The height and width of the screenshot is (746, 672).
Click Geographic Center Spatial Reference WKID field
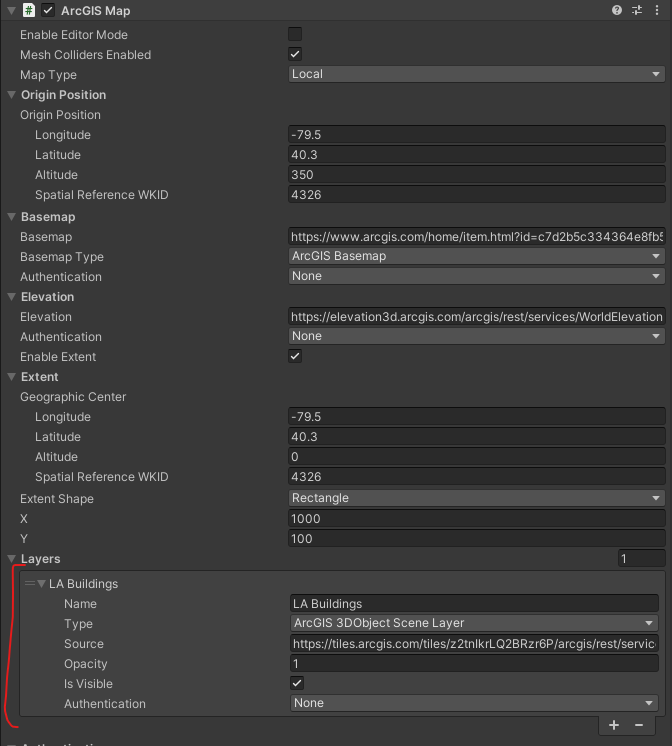(476, 477)
